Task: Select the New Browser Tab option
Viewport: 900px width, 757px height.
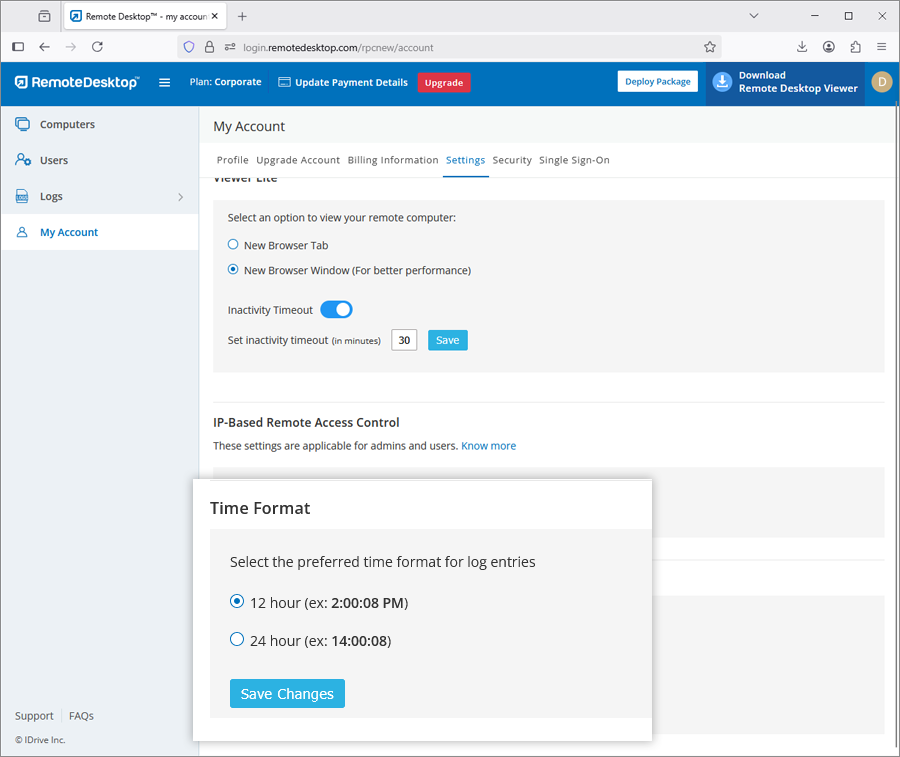Action: tap(233, 245)
